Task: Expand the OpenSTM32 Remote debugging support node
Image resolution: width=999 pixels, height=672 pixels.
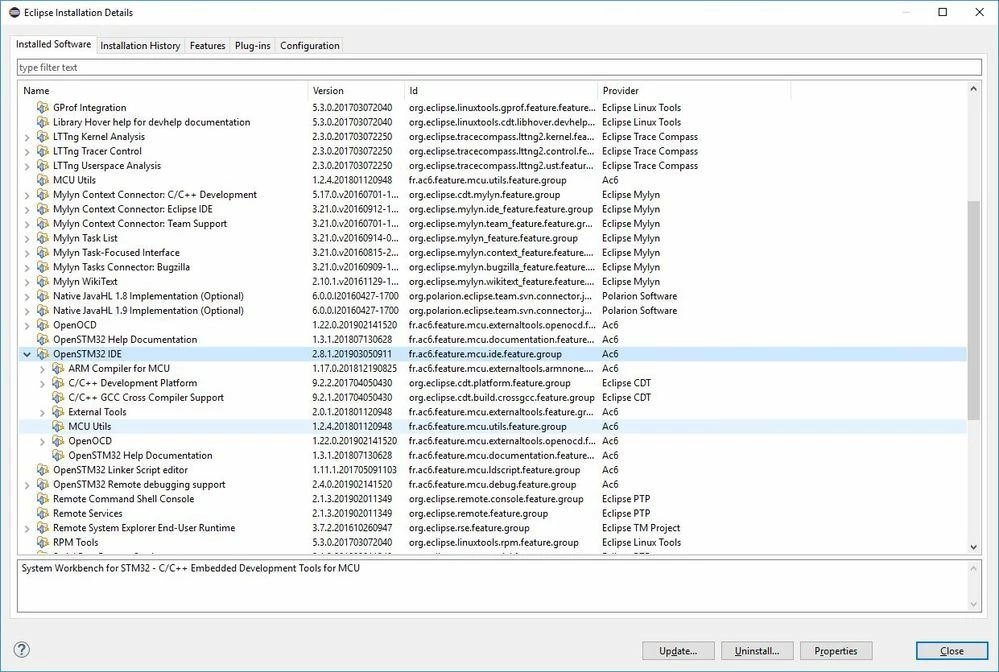Action: [x=27, y=485]
